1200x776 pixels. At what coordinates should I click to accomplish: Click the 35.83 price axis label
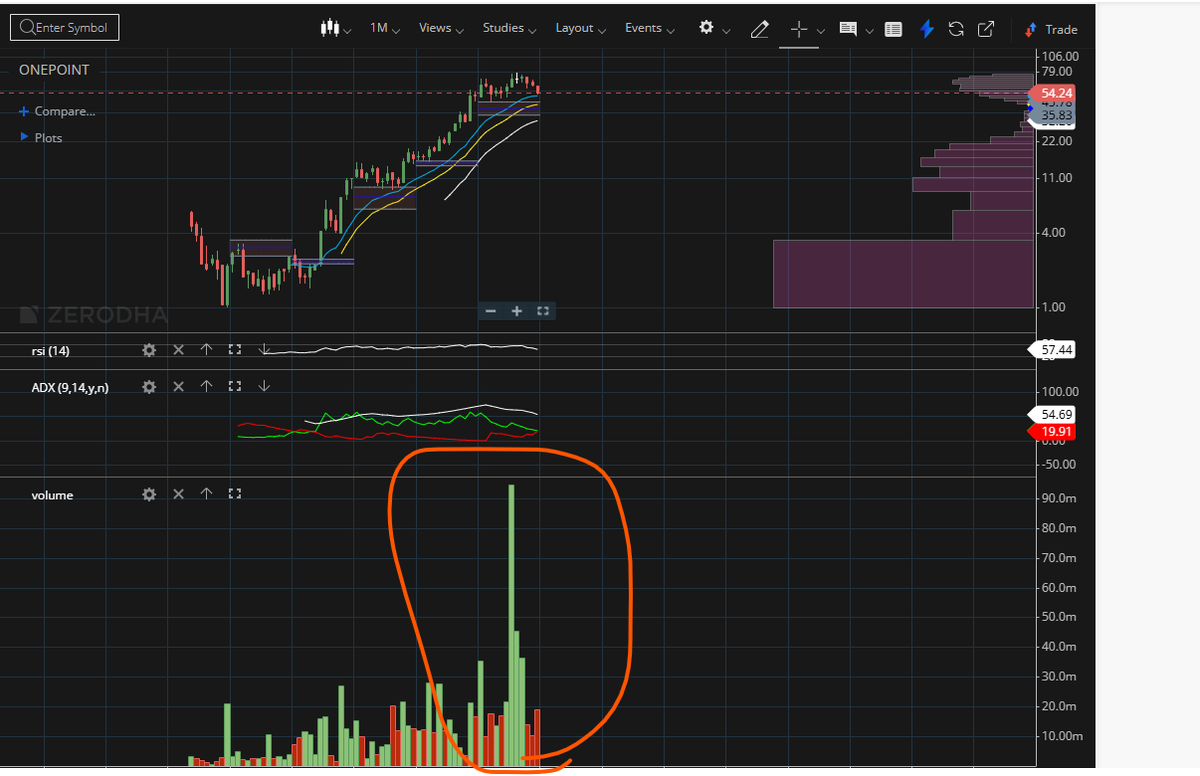coord(1056,116)
